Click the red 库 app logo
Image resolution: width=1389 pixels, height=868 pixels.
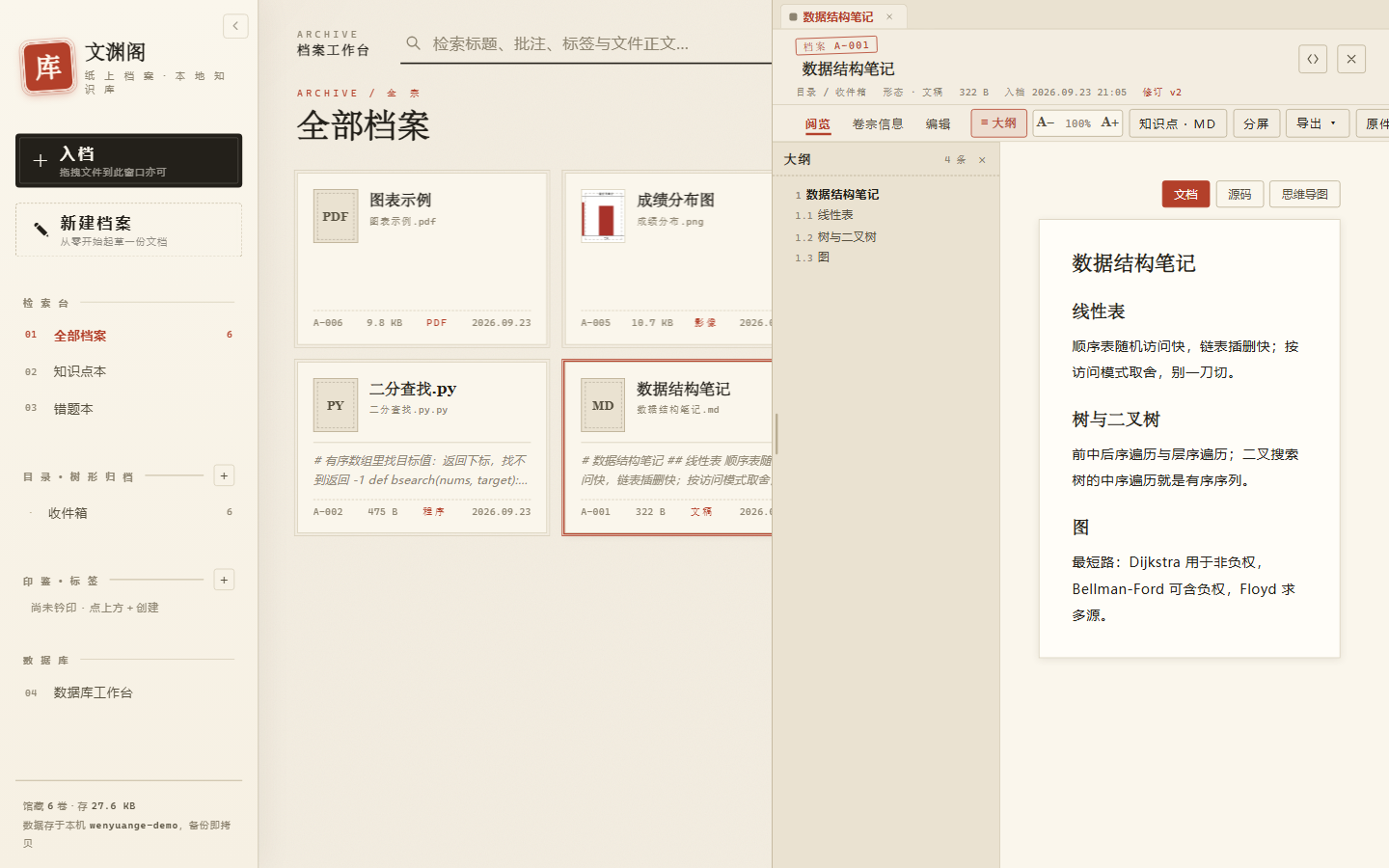click(x=47, y=68)
